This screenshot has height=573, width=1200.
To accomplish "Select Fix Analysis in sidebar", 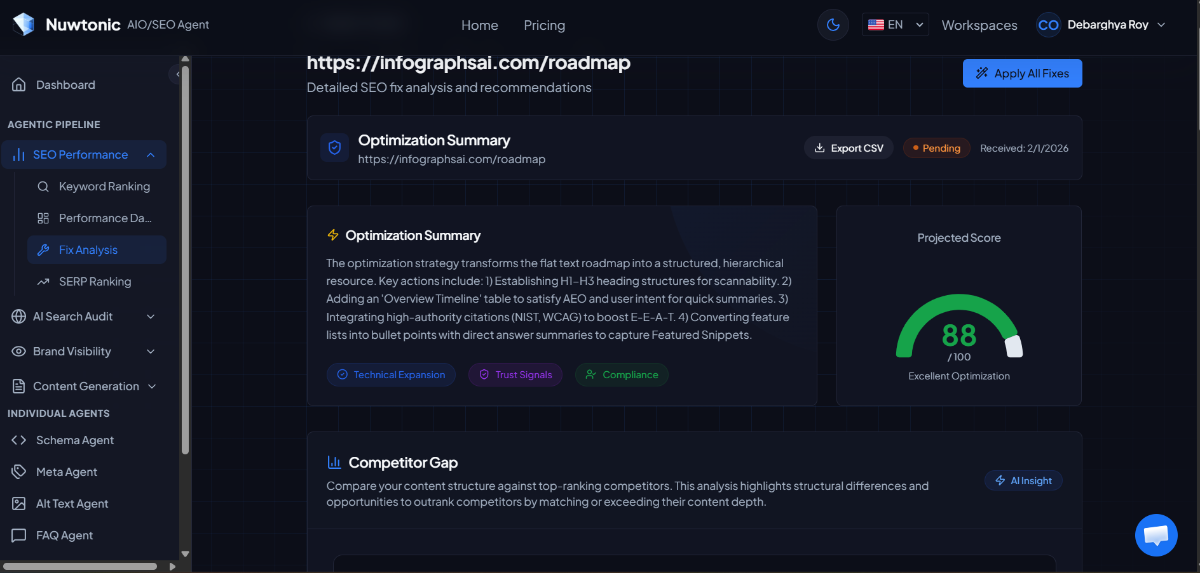I will [x=87, y=250].
